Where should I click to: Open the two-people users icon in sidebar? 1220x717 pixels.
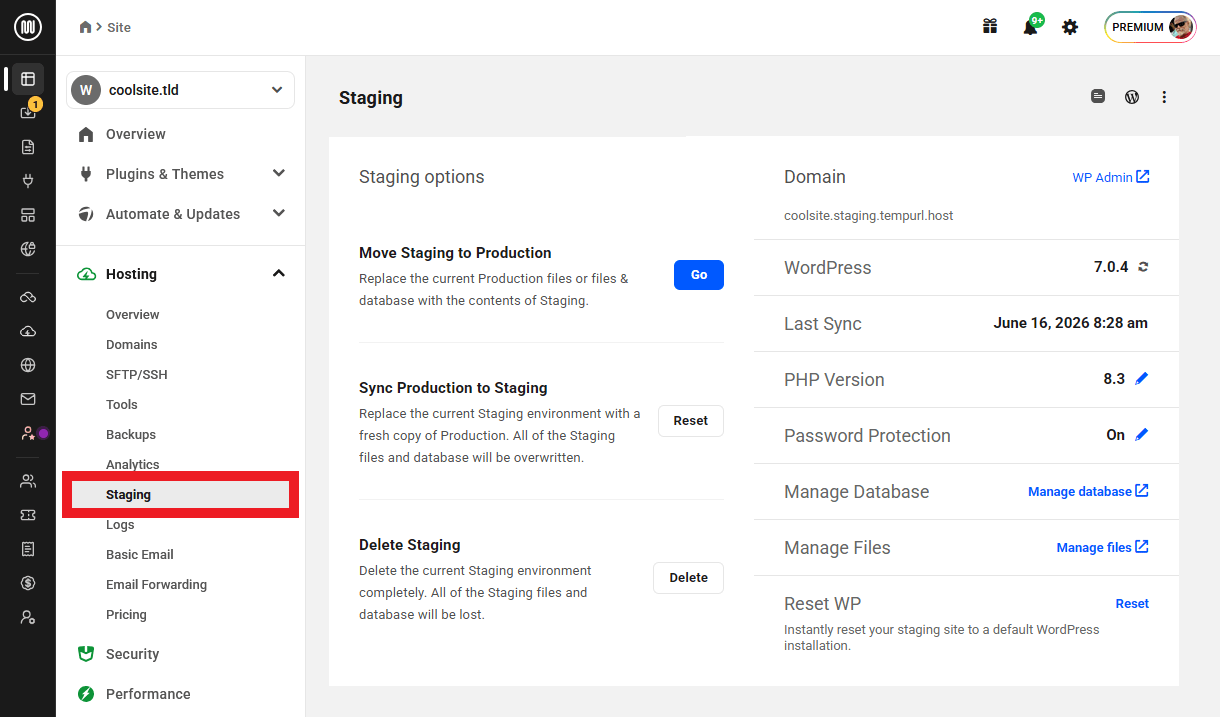coord(28,481)
